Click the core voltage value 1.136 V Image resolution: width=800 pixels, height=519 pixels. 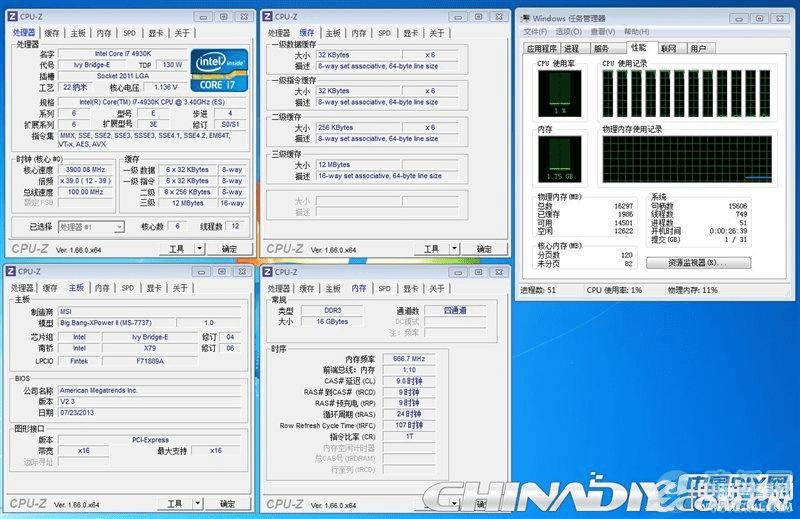(x=166, y=87)
